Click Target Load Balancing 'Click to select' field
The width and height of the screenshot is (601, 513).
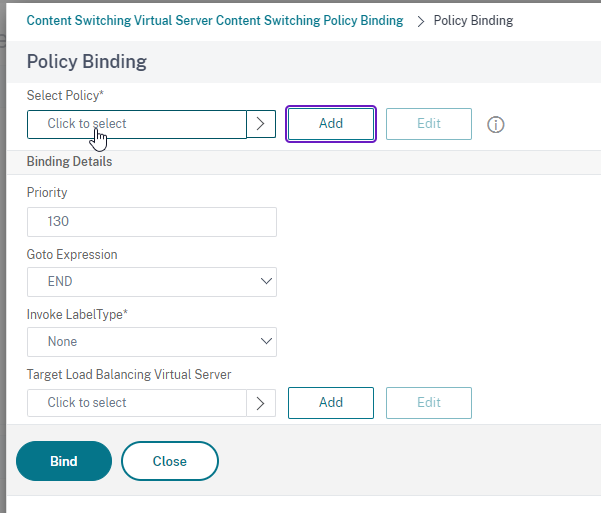(x=137, y=403)
